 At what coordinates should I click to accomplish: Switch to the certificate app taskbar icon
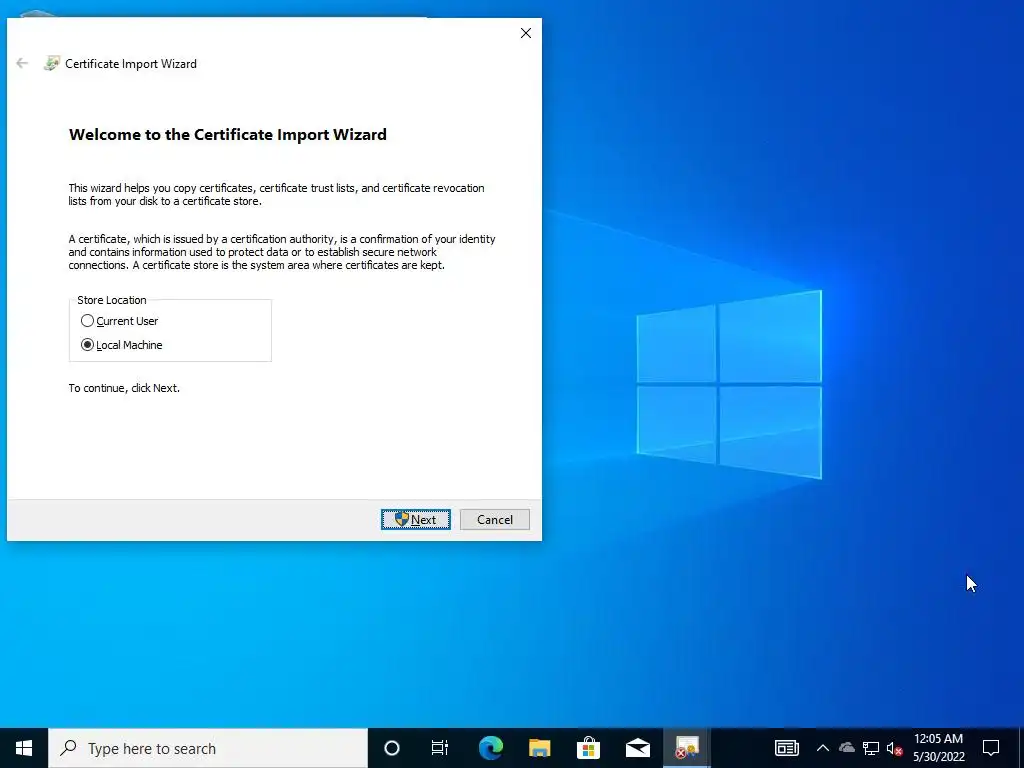coord(686,748)
